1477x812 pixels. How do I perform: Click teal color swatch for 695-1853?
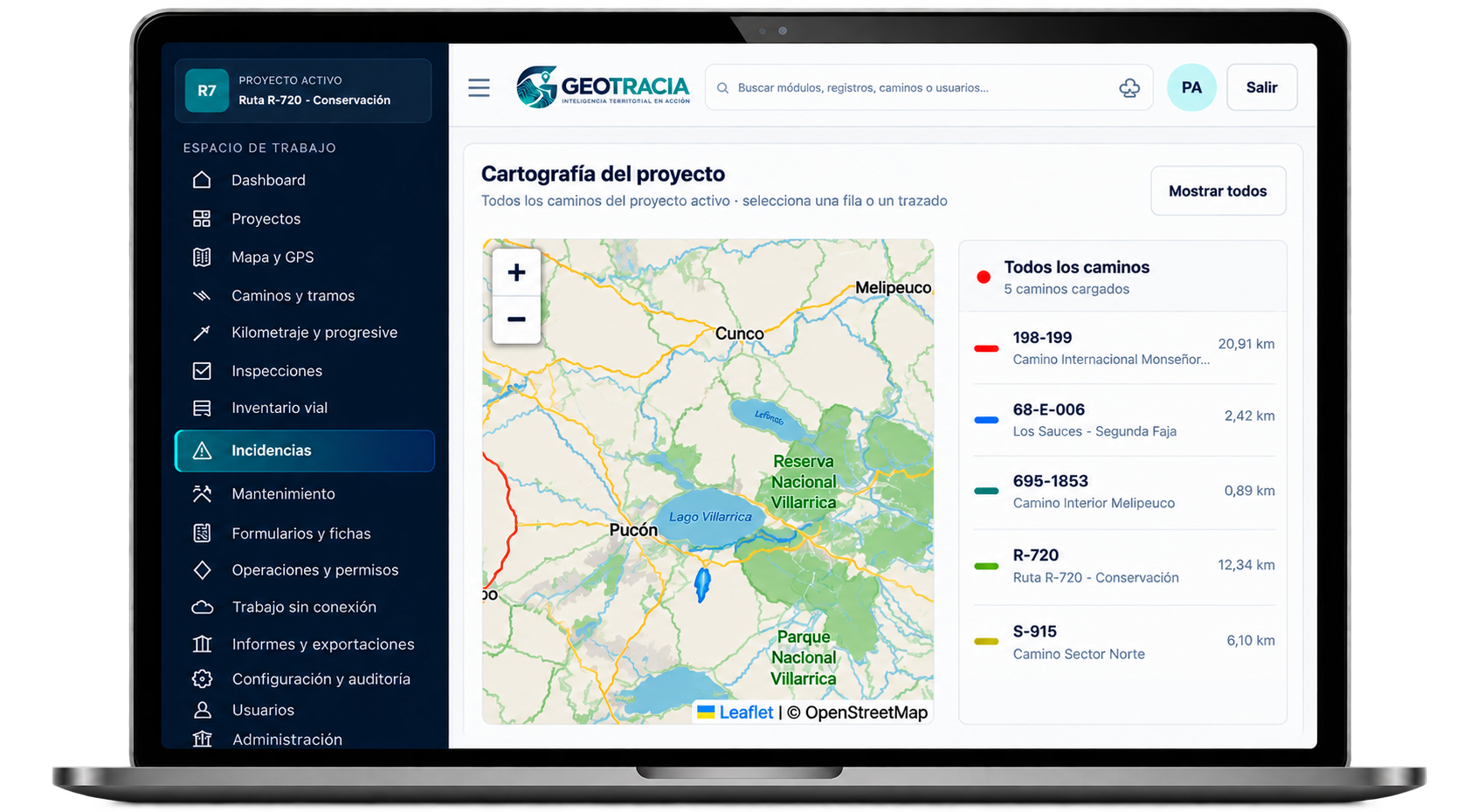[986, 492]
